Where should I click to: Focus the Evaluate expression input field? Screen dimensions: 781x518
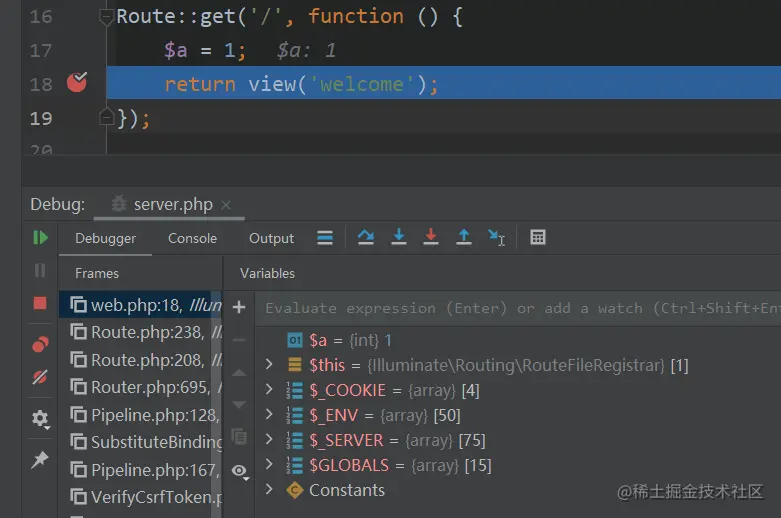click(518, 308)
